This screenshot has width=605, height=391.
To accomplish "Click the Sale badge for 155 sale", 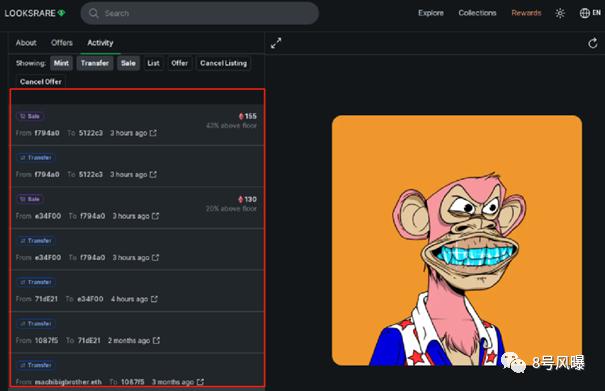I will click(x=30, y=116).
